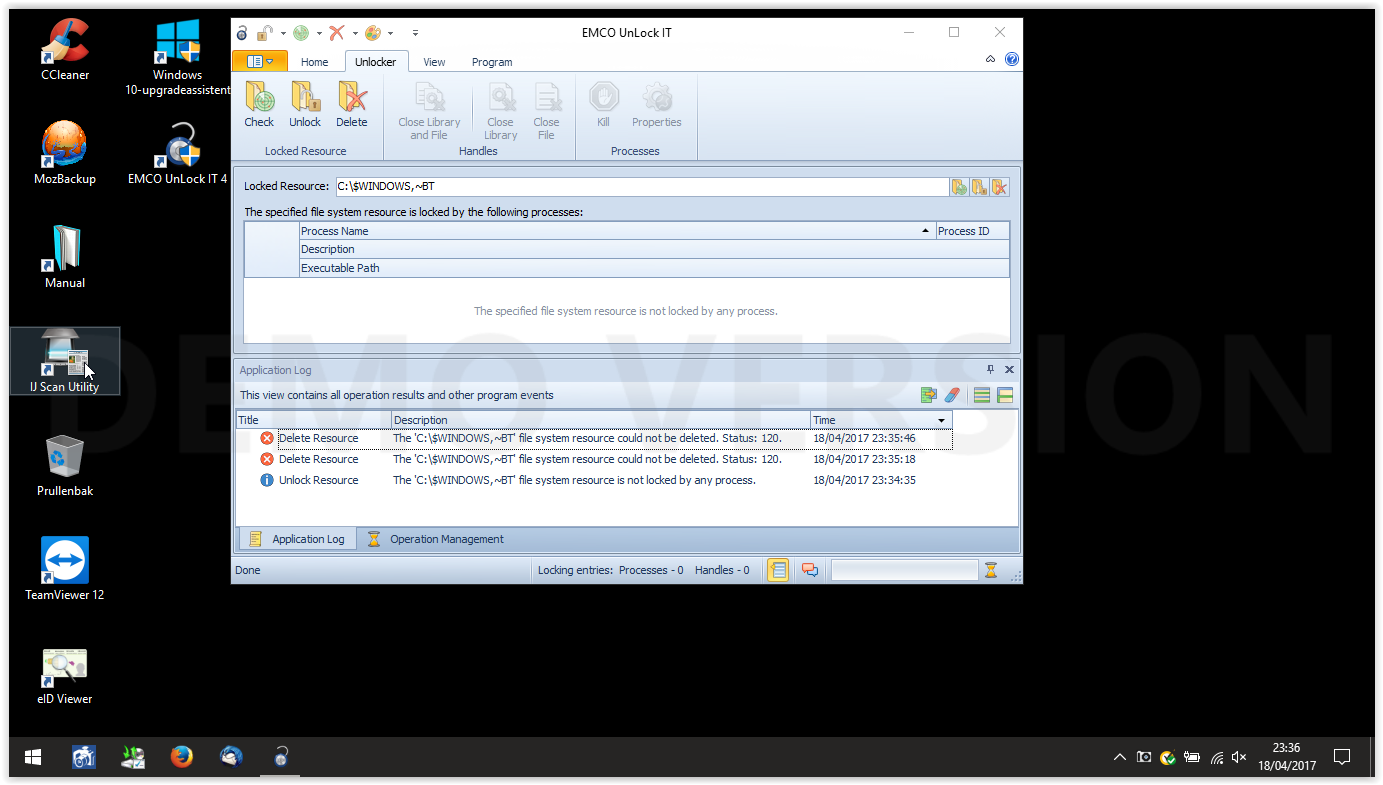Switch to the View ribbon tab
The width and height of the screenshot is (1383, 785).
(x=434, y=62)
